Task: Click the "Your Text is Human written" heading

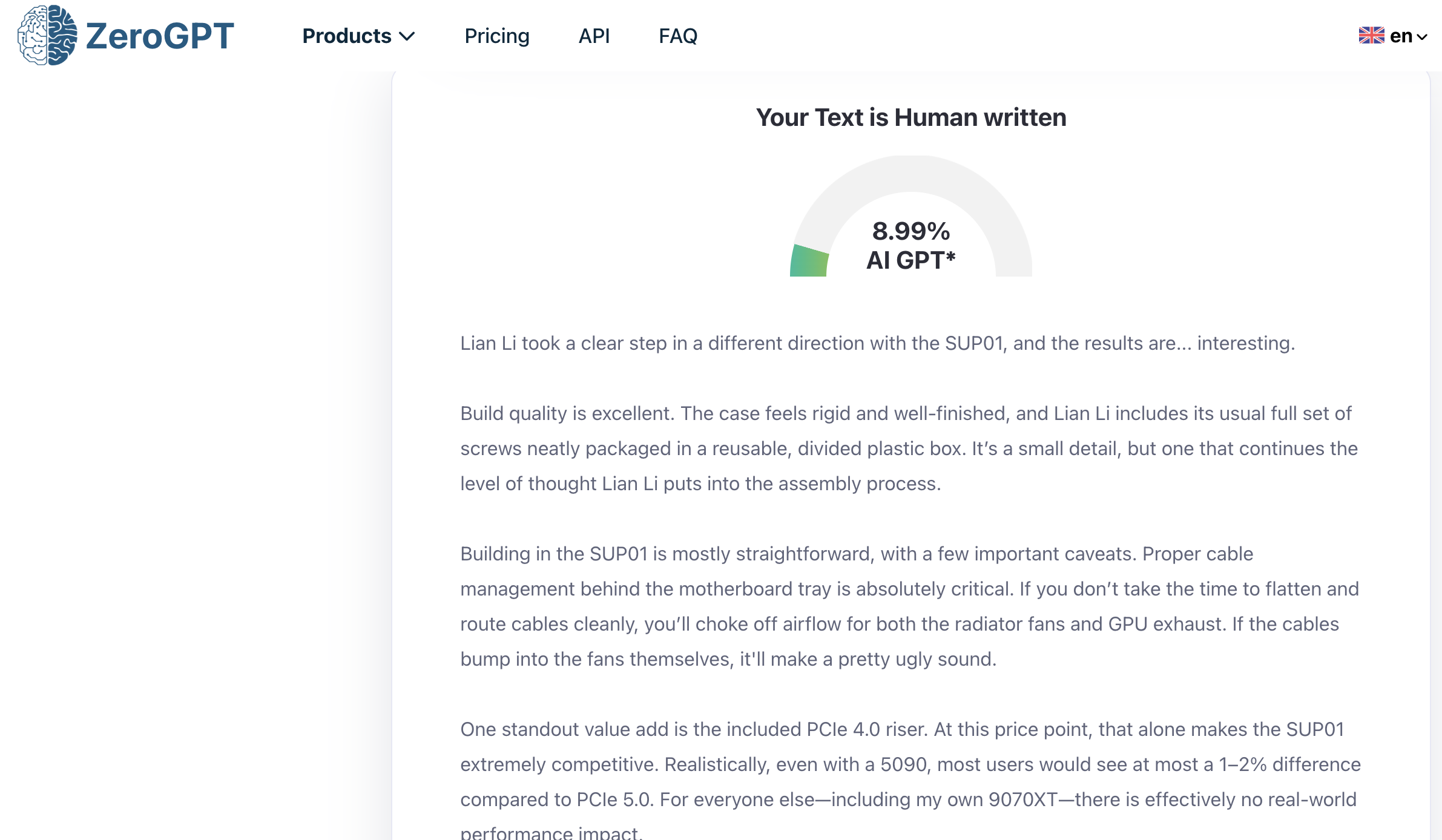Action: pos(910,117)
